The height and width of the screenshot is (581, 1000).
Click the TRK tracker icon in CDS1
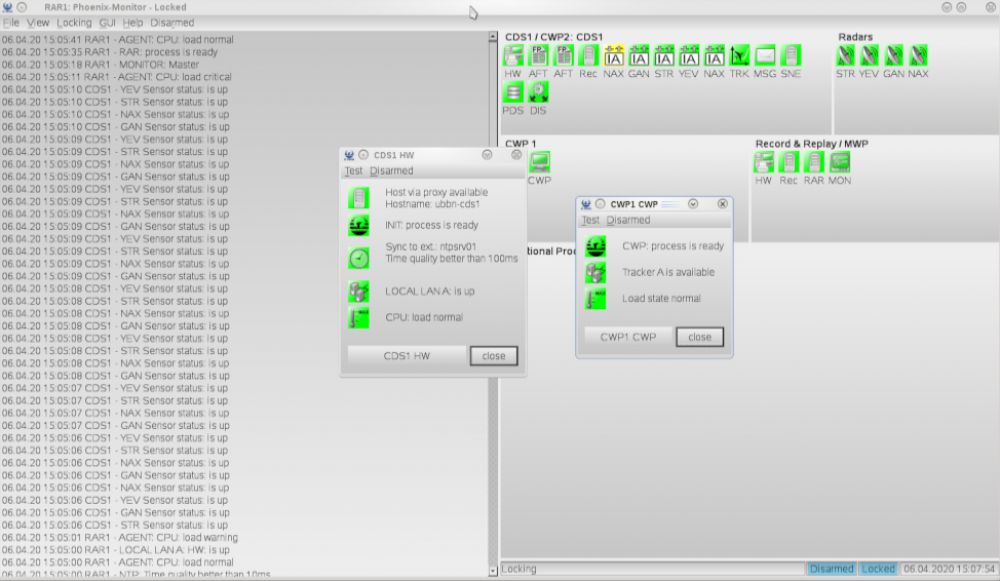point(739,56)
